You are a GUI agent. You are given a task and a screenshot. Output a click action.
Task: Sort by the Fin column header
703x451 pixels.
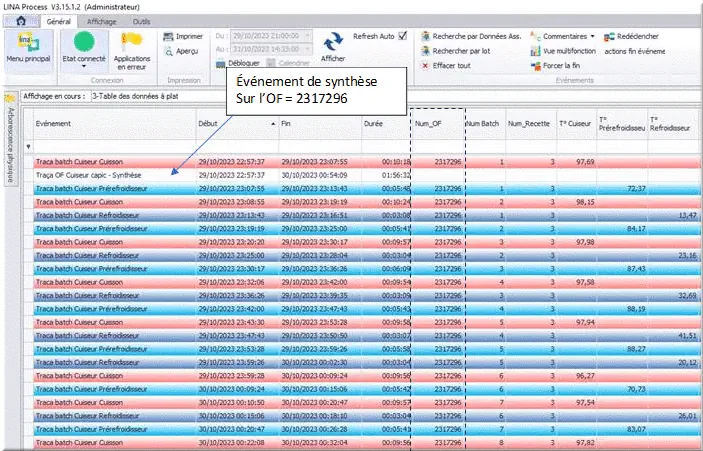(x=320, y=124)
